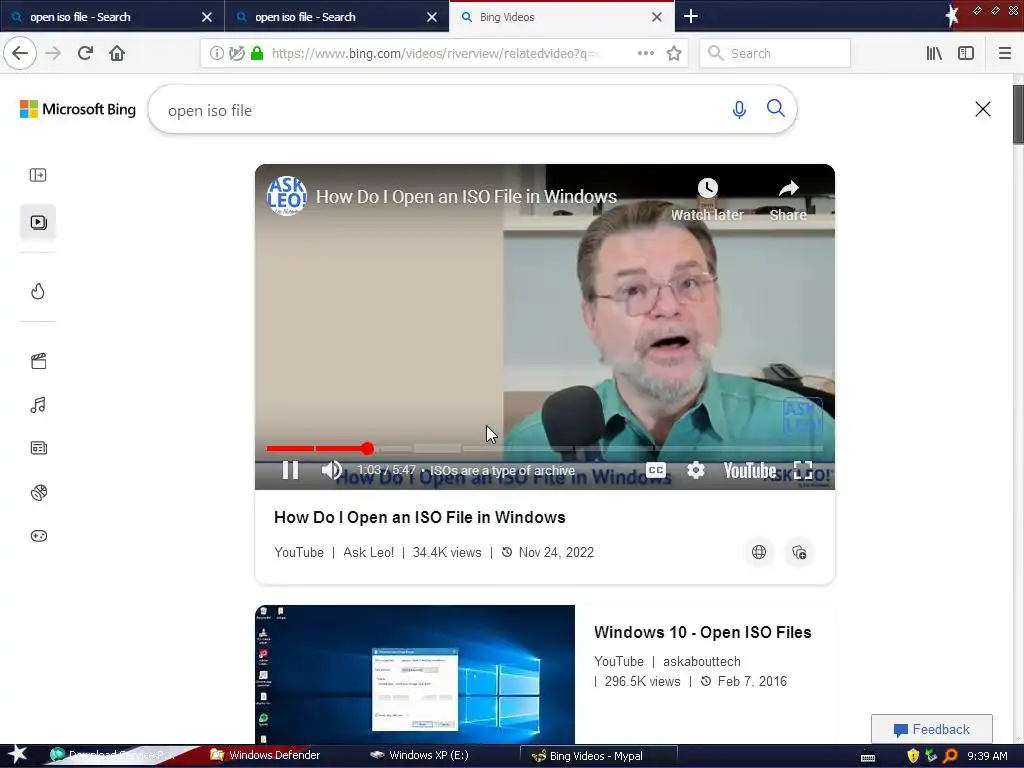
Task: Toggle closed captions CC button
Action: pyautogui.click(x=656, y=470)
